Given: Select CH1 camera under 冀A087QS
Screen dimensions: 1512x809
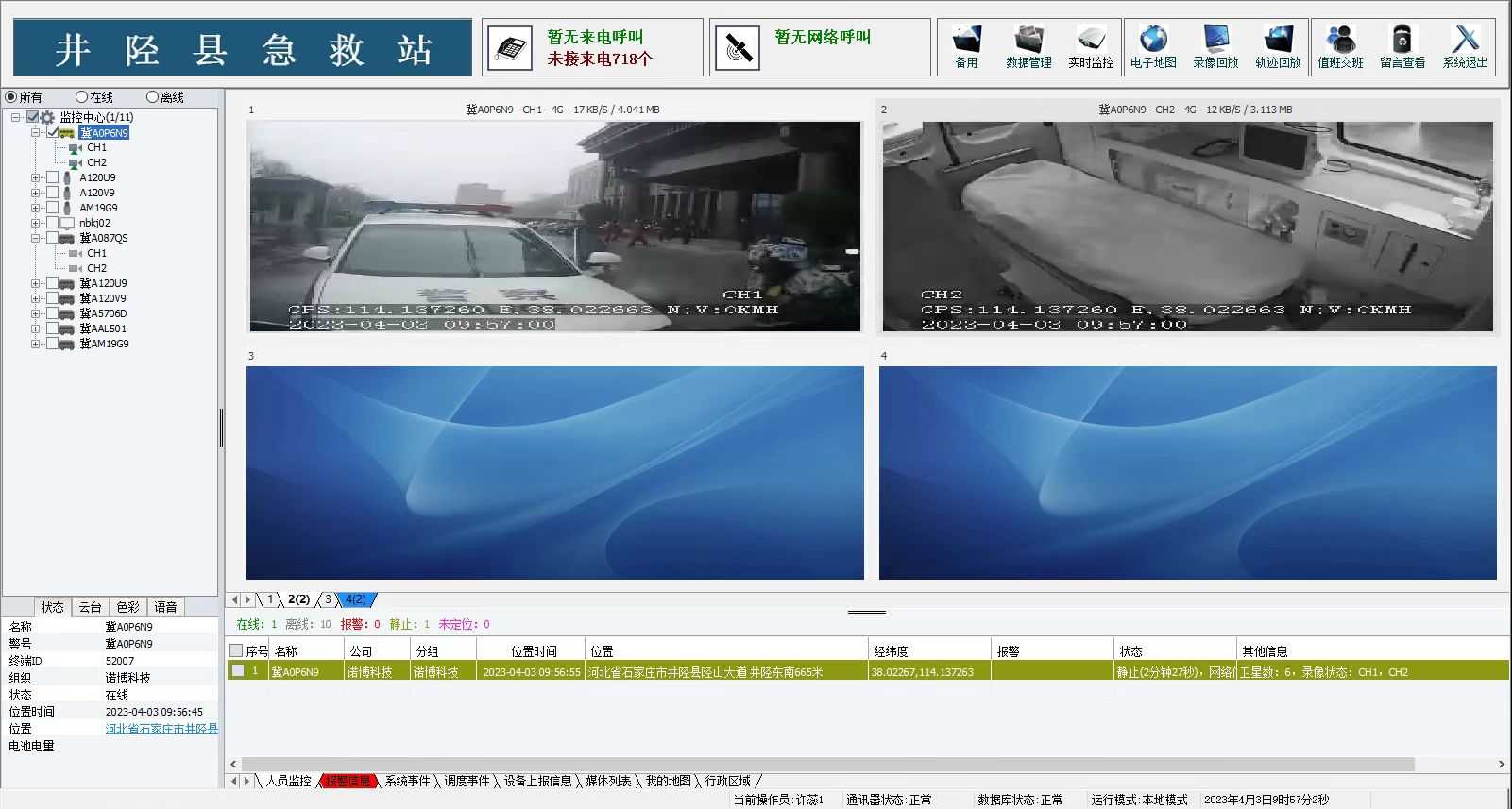Looking at the screenshot, I should click(89, 254).
